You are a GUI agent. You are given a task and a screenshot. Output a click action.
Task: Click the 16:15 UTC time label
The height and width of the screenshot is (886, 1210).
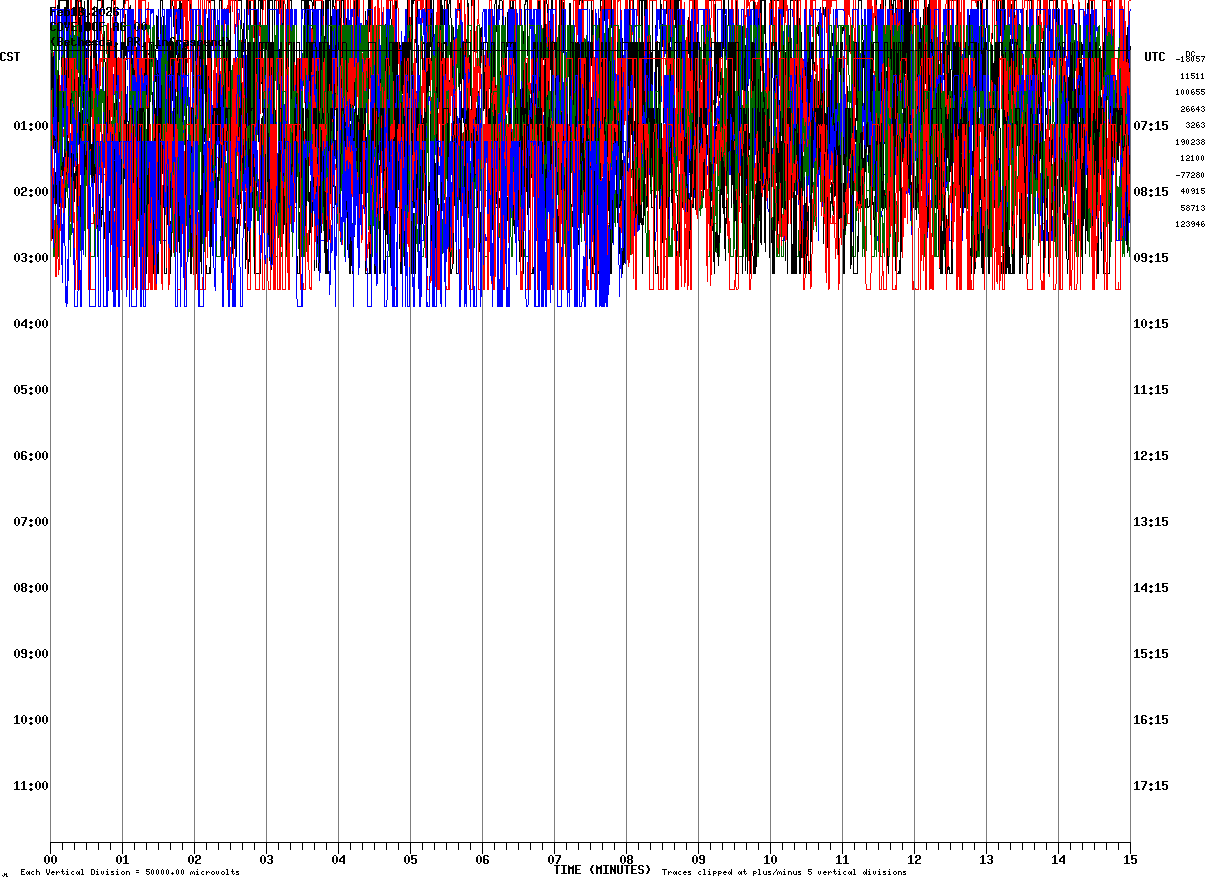tap(1151, 720)
